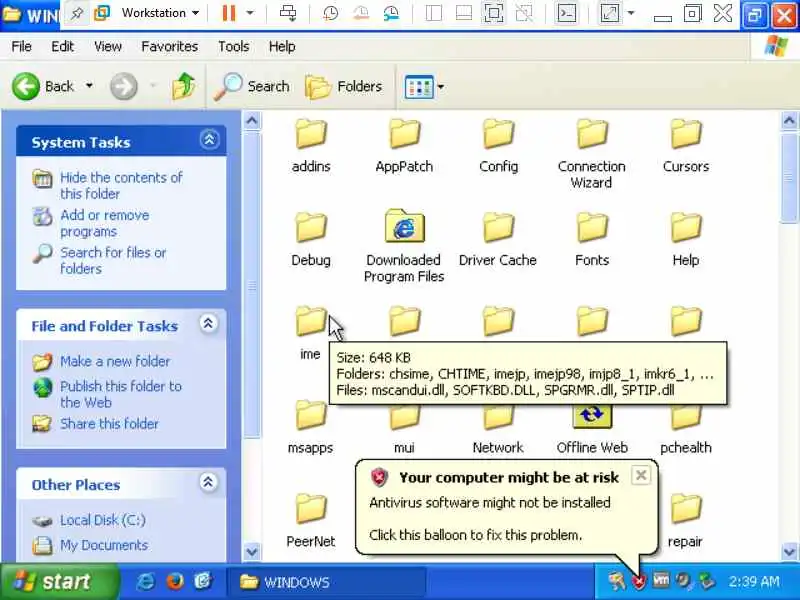Click the send Ctrl+Alt+Del icon
This screenshot has height=600, width=800.
288,13
